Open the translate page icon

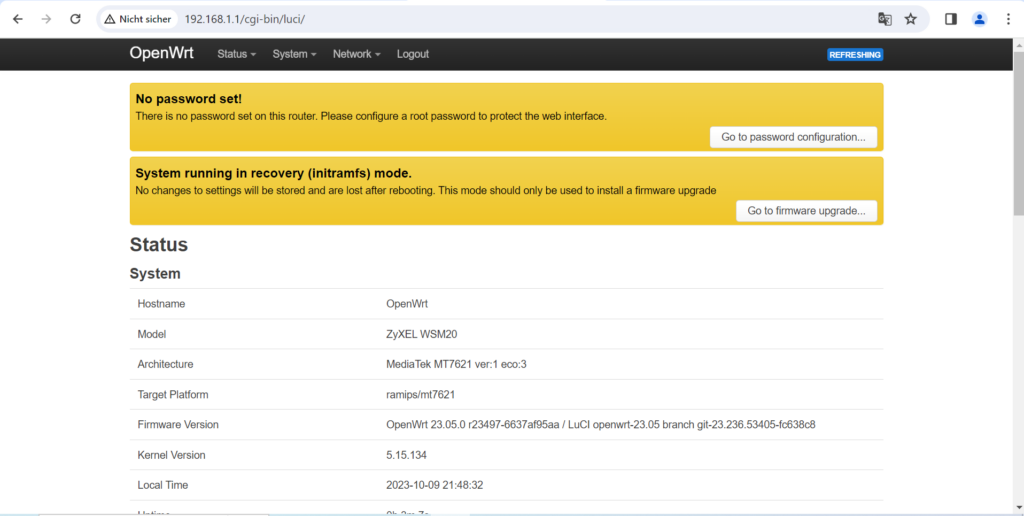(885, 19)
